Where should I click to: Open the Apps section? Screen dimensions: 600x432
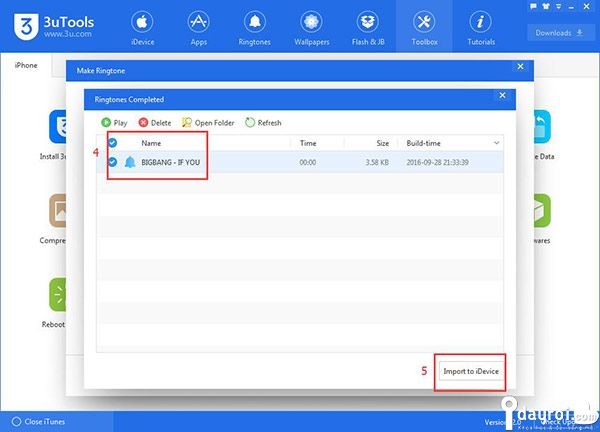click(197, 29)
